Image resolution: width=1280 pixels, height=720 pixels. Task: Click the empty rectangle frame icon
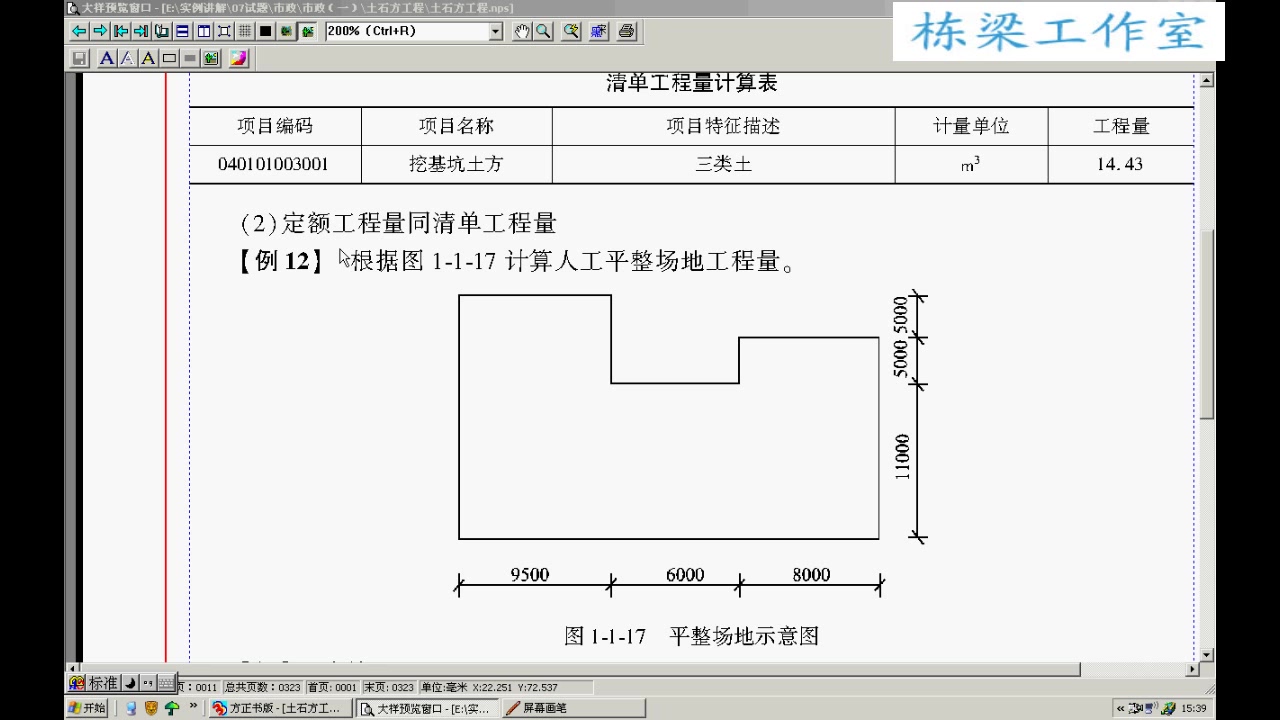[169, 59]
